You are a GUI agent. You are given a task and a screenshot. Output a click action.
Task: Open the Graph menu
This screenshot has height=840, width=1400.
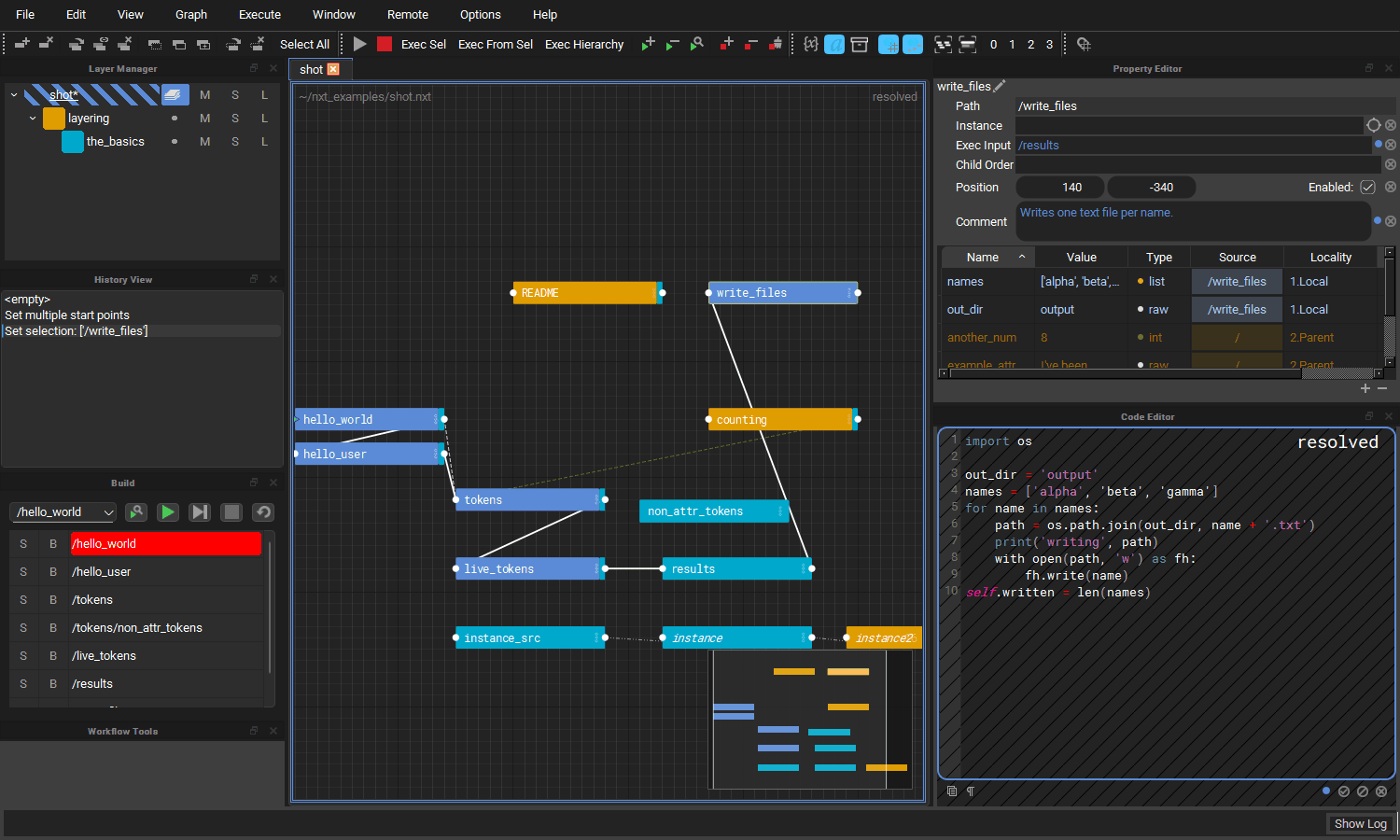coord(191,14)
